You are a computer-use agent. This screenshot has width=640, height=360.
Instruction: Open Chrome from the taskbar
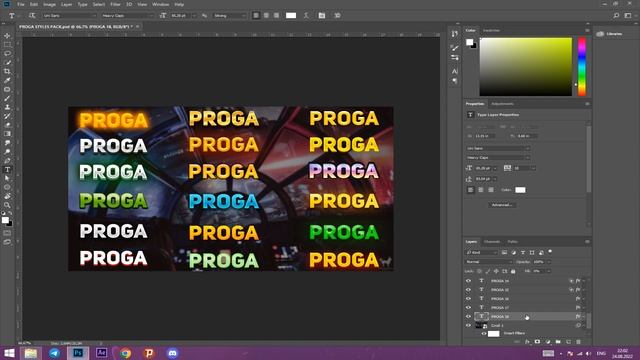coord(125,353)
